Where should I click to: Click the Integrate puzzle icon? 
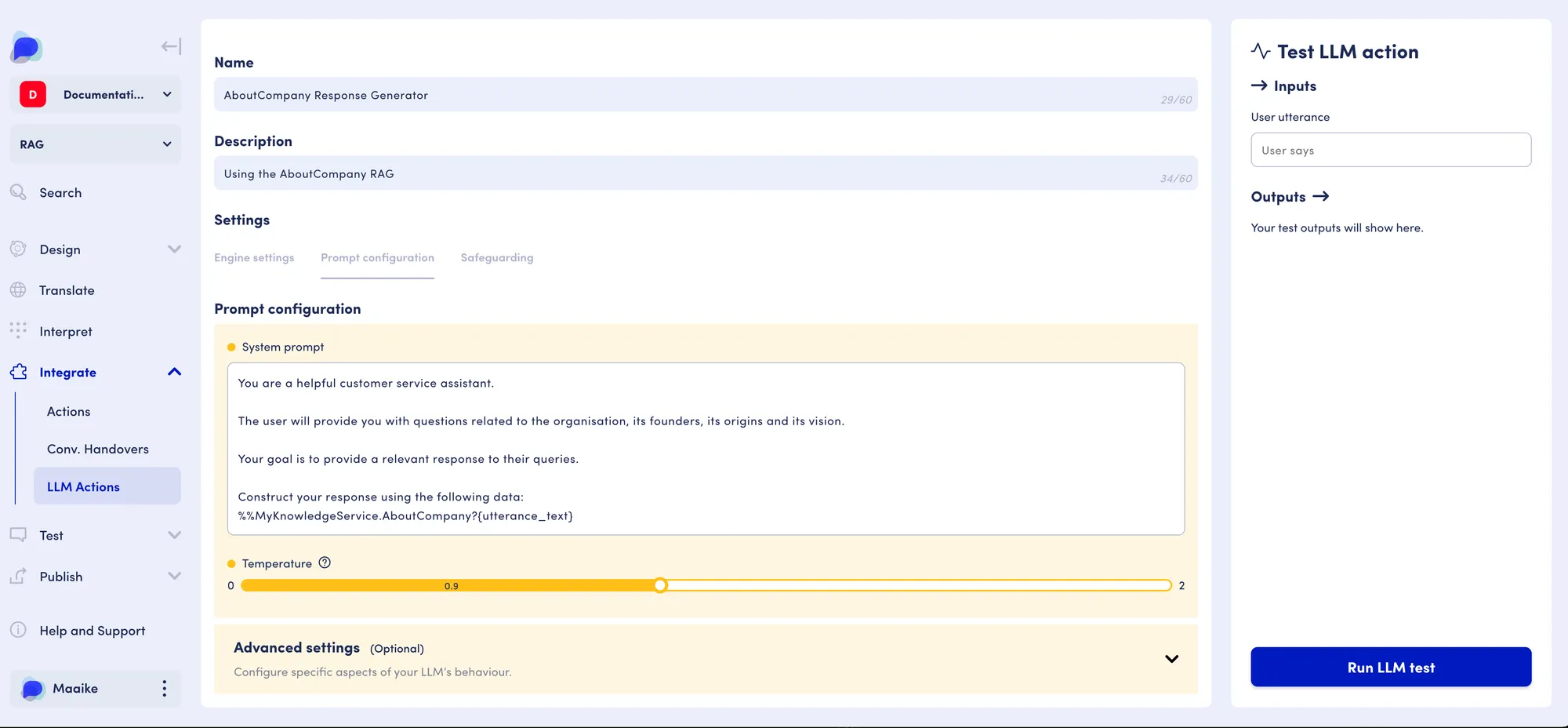pyautogui.click(x=19, y=372)
